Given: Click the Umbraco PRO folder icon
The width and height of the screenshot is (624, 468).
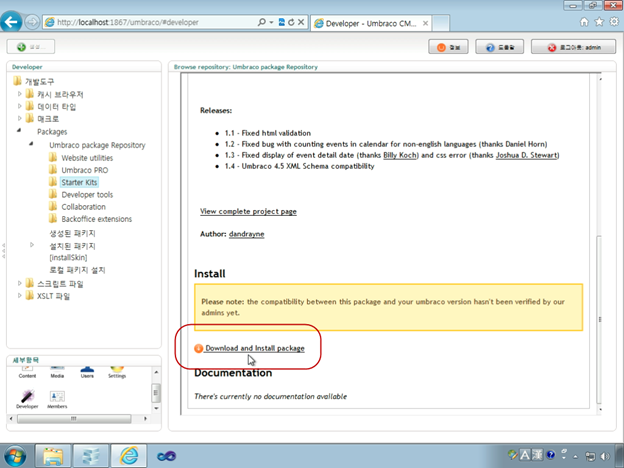Looking at the screenshot, I should click(53, 170).
